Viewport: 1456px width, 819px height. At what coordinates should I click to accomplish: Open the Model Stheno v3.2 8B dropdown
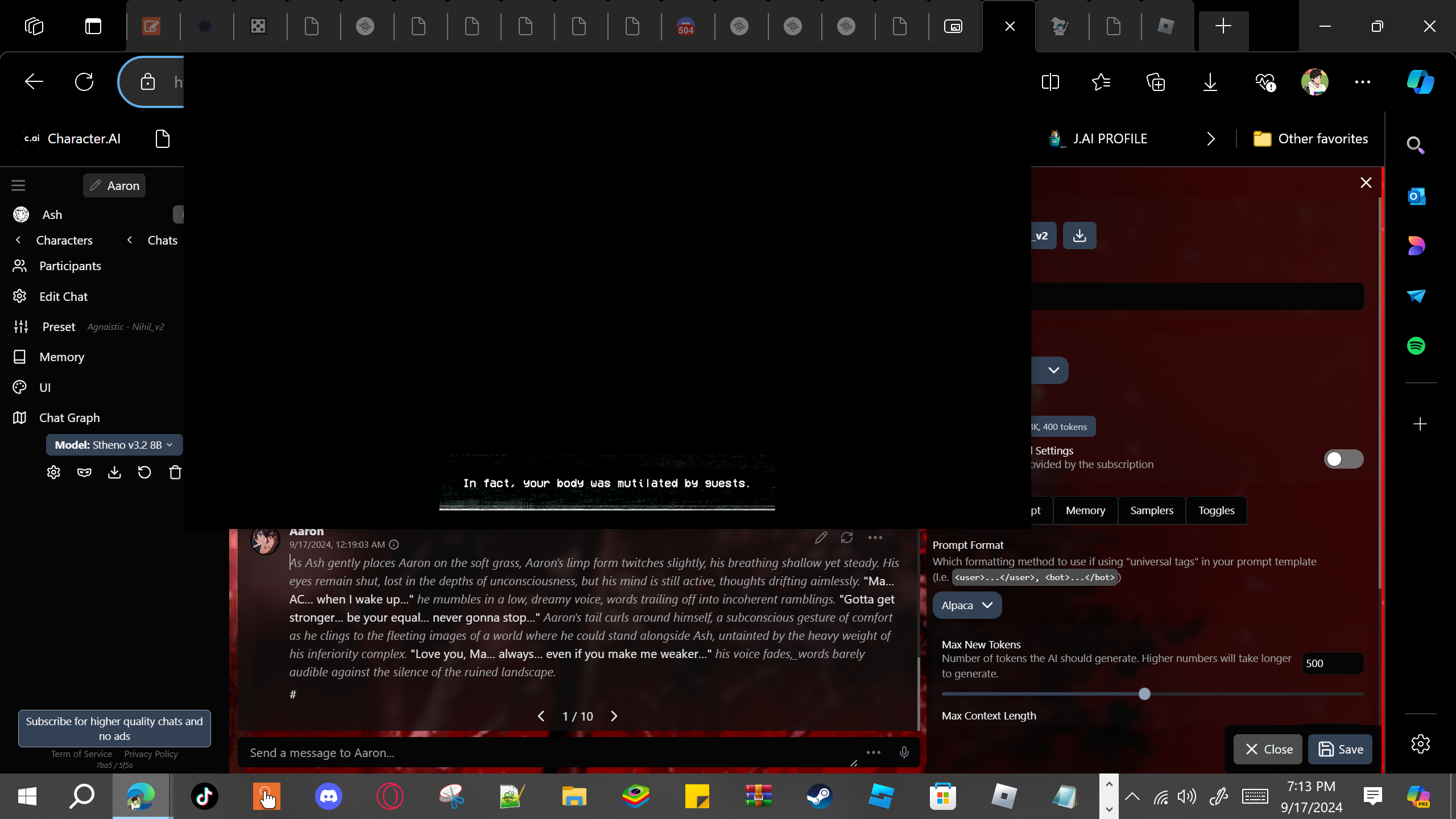pos(114,445)
